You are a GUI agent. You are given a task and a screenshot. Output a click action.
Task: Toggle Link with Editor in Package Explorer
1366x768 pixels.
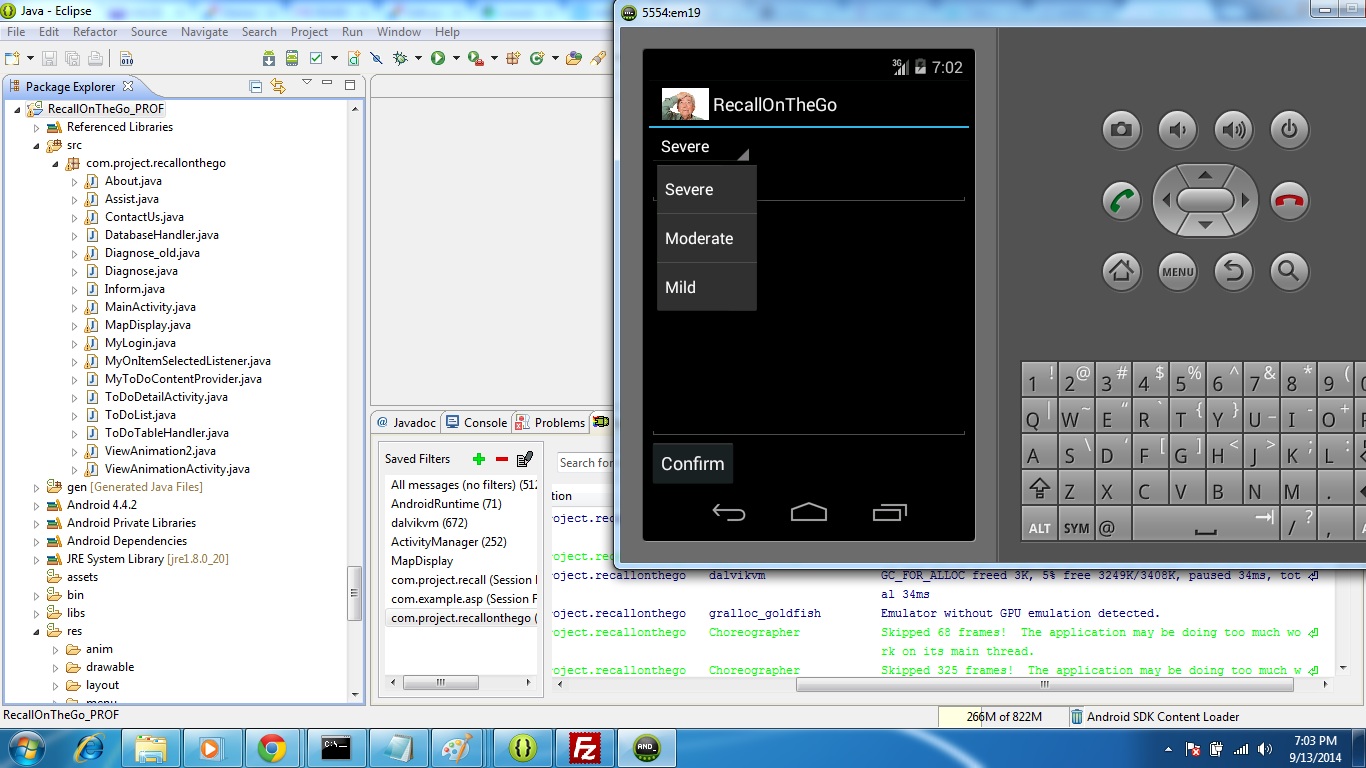click(x=278, y=86)
